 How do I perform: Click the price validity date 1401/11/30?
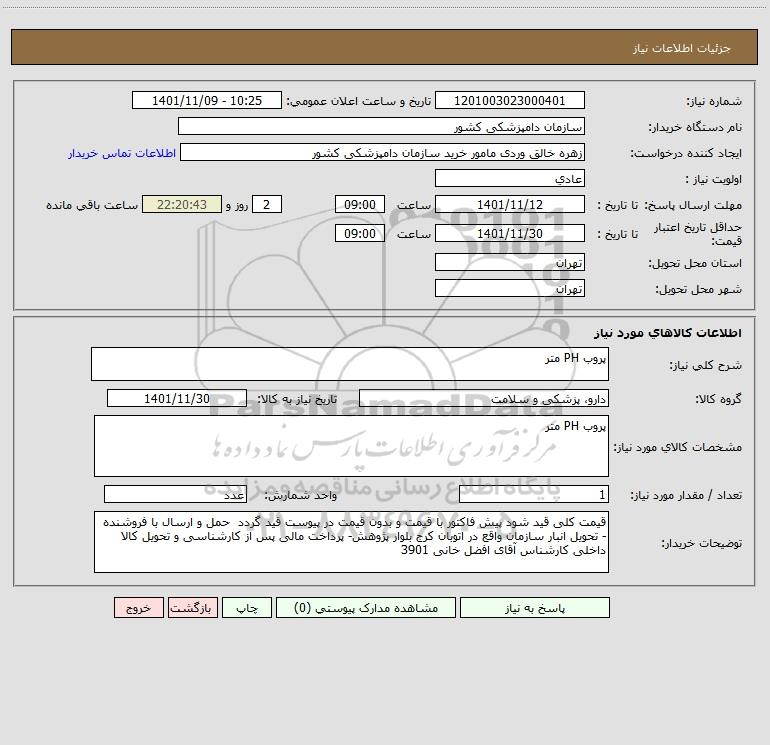point(510,233)
